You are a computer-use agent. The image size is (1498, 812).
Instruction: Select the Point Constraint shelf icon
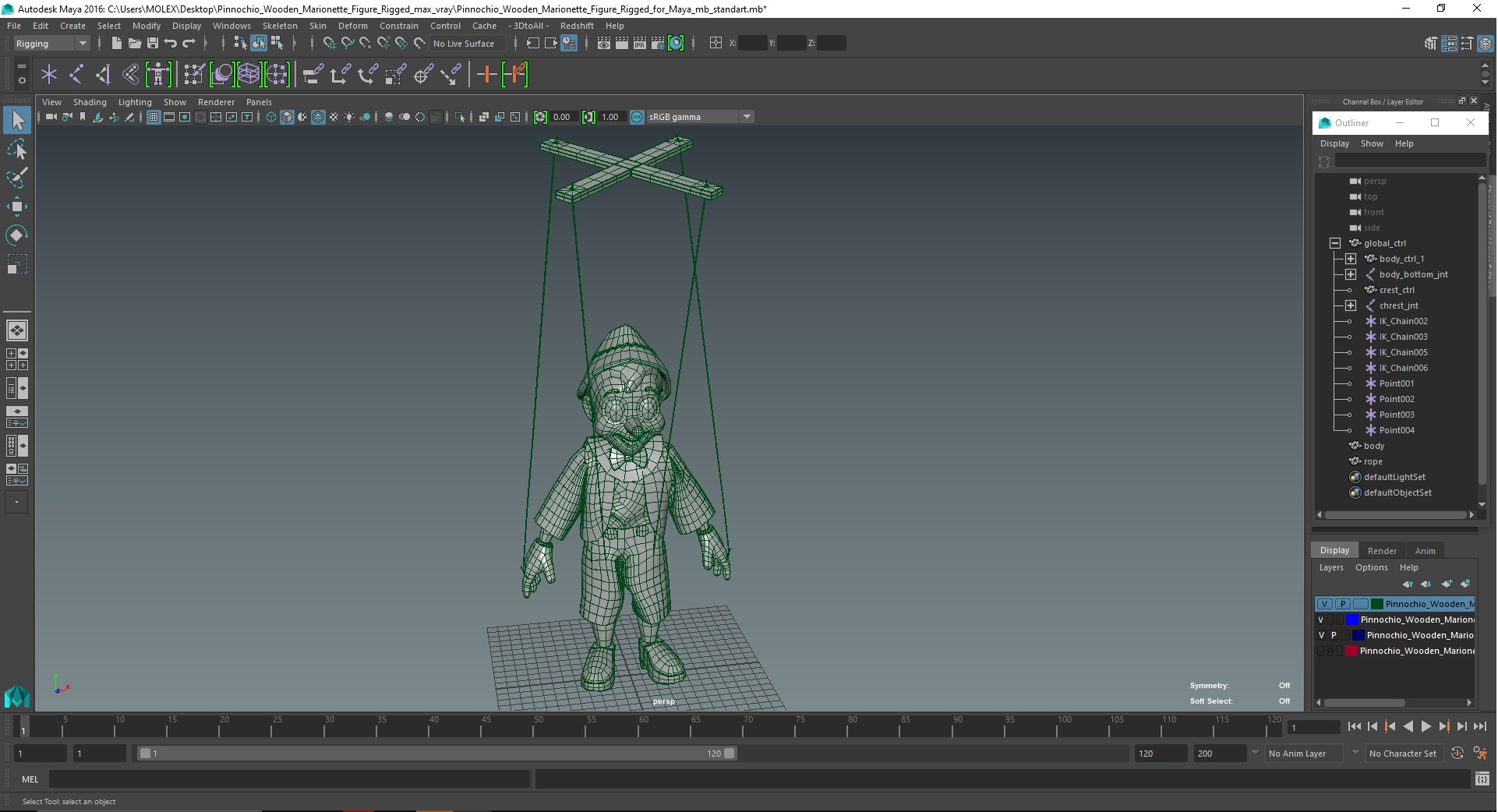(341, 75)
